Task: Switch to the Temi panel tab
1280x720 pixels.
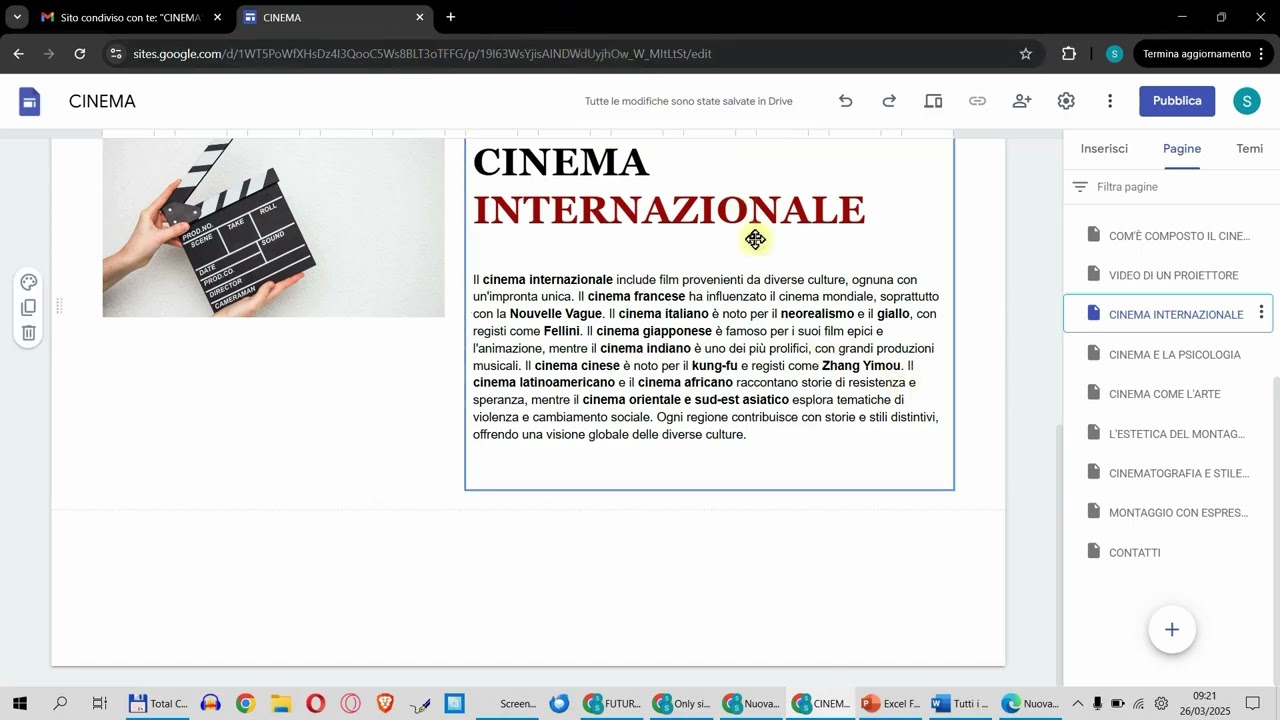Action: pyautogui.click(x=1250, y=149)
